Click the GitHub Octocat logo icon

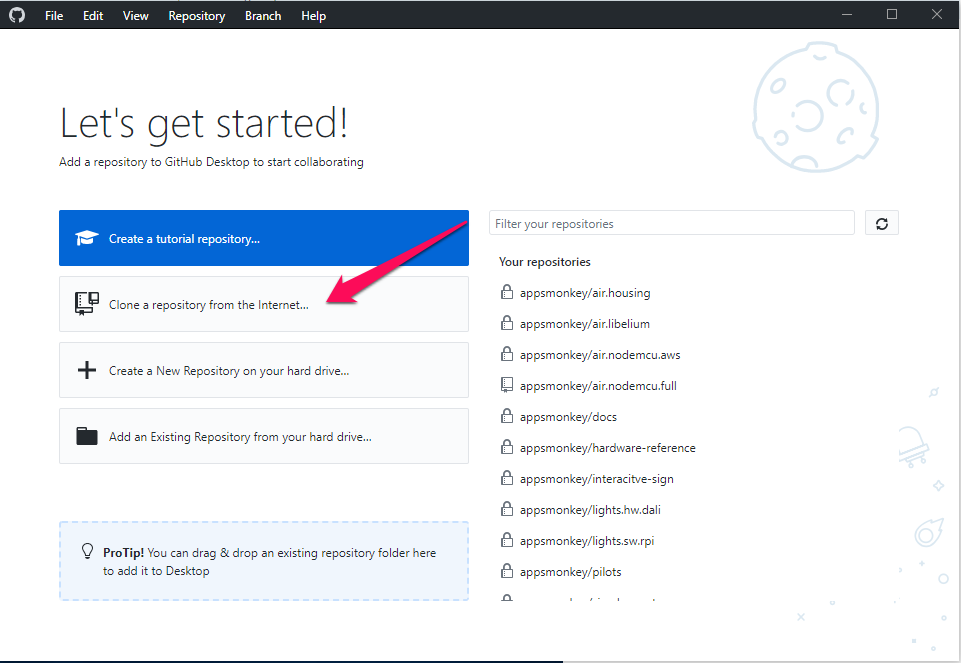(17, 15)
